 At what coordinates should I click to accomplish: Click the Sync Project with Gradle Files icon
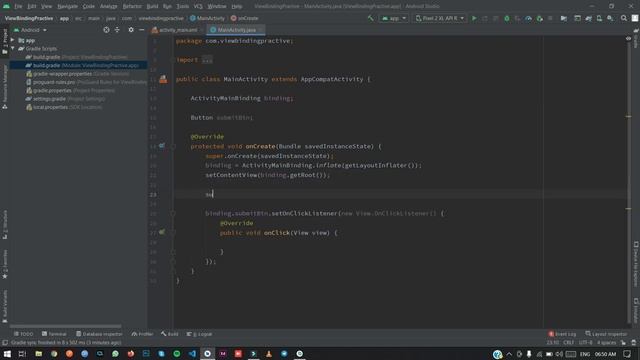click(589, 18)
